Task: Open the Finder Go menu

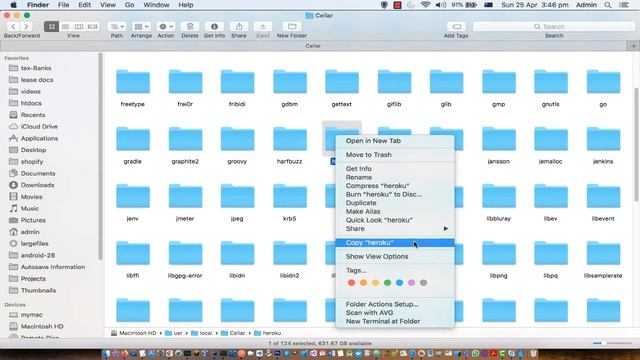Action: (129, 5)
